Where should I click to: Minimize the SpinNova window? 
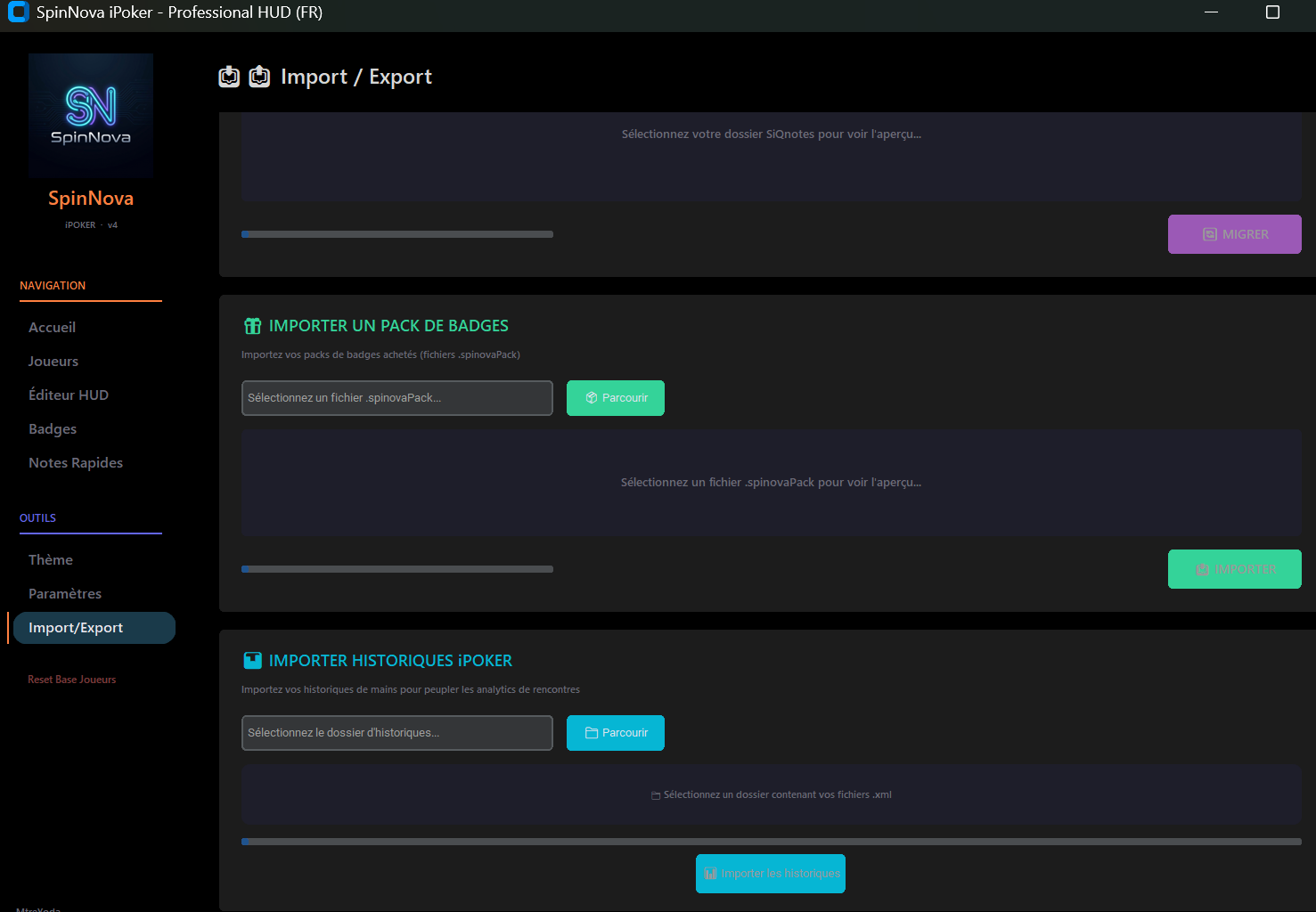(1211, 12)
